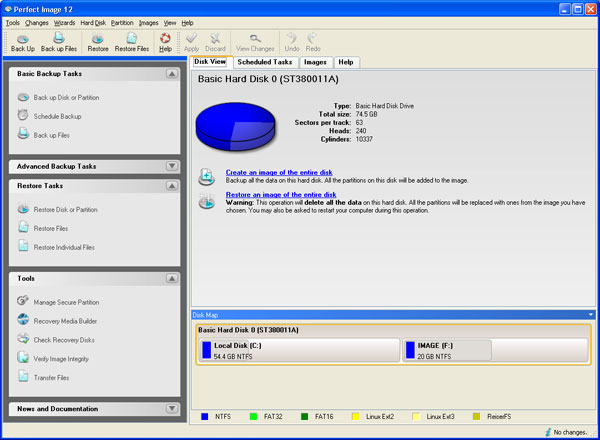Select the Local Disk (C:) partition block

coord(297,349)
